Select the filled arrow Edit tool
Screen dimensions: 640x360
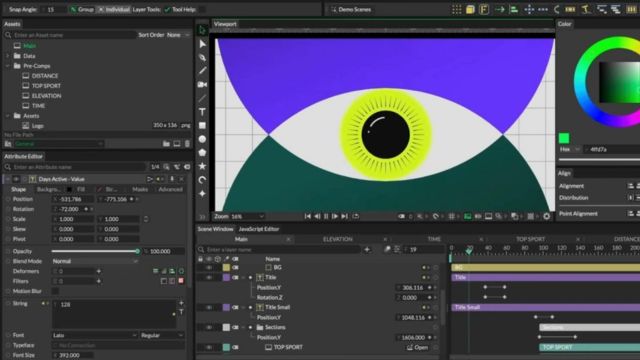coord(202,44)
